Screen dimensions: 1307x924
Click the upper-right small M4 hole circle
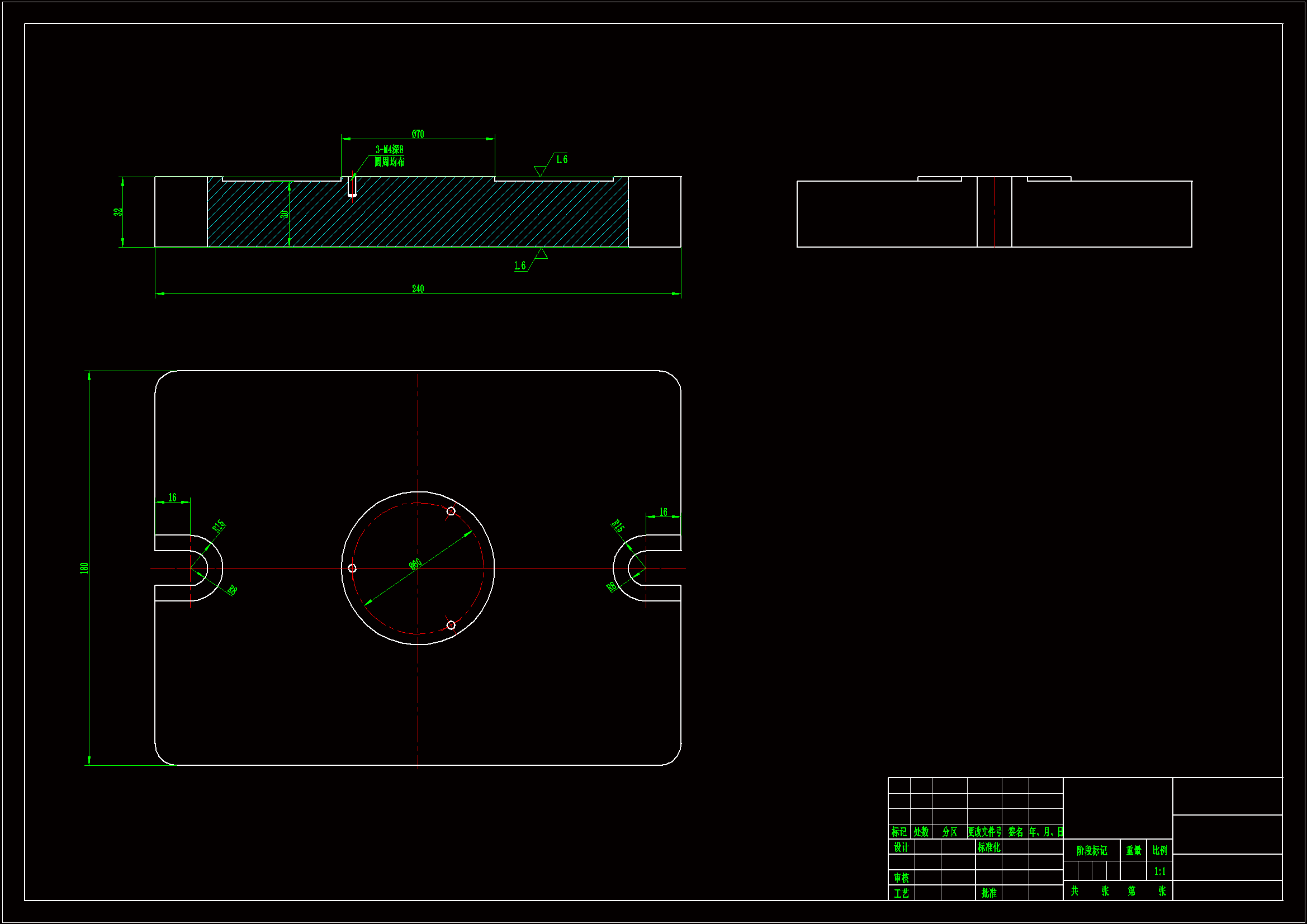[451, 511]
